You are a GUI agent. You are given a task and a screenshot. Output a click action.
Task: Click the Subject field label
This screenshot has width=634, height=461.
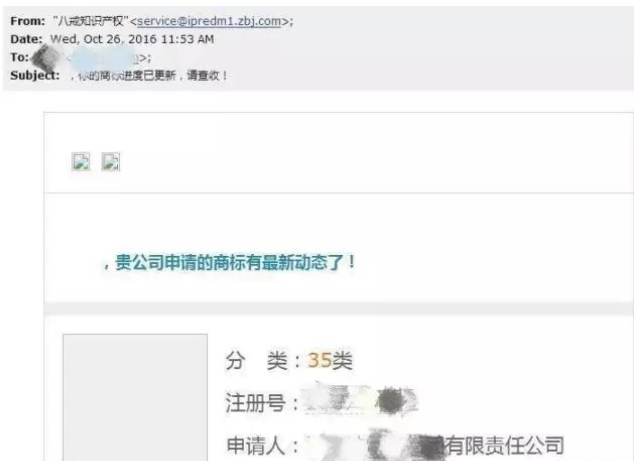35,76
